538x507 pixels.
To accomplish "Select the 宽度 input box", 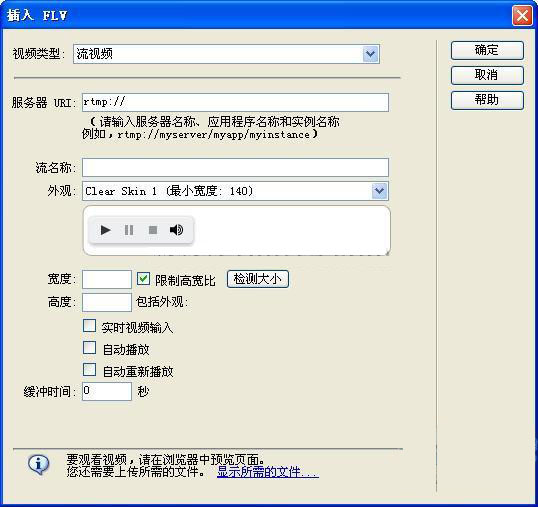I will [x=107, y=279].
